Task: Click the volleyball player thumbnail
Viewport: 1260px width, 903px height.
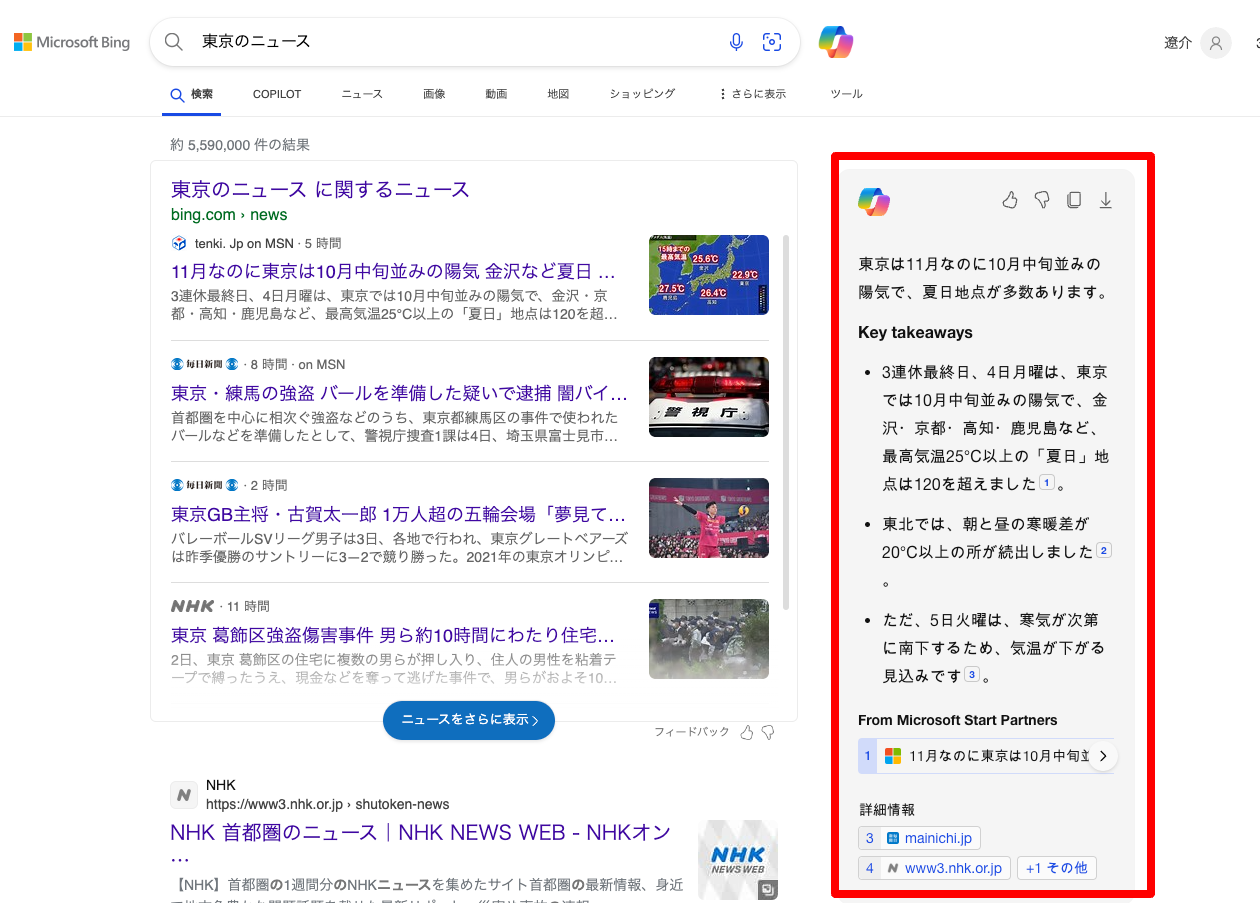Action: pyautogui.click(x=709, y=518)
